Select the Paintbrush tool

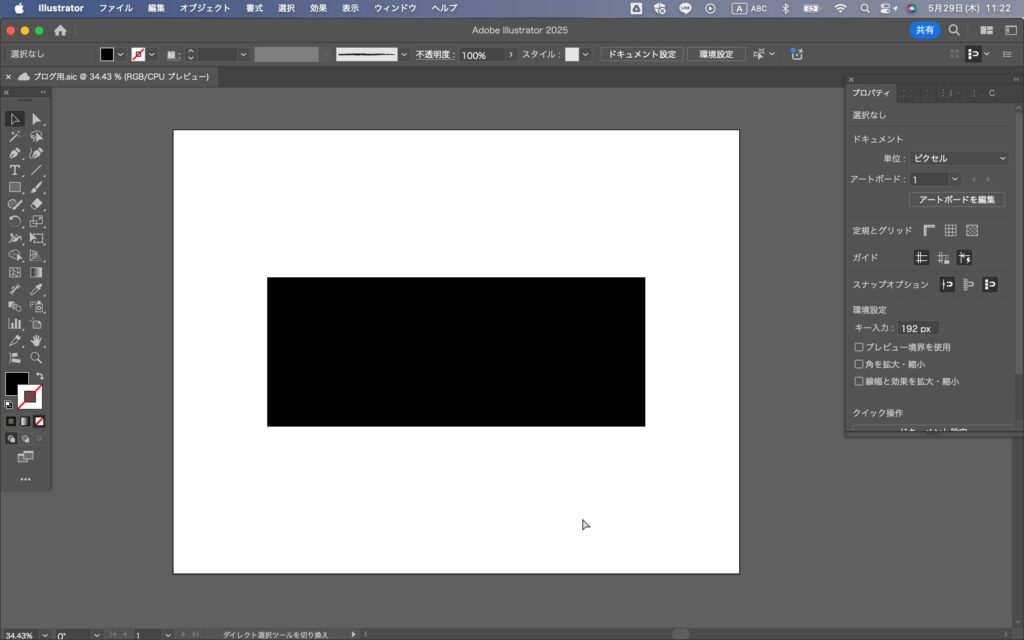point(37,187)
